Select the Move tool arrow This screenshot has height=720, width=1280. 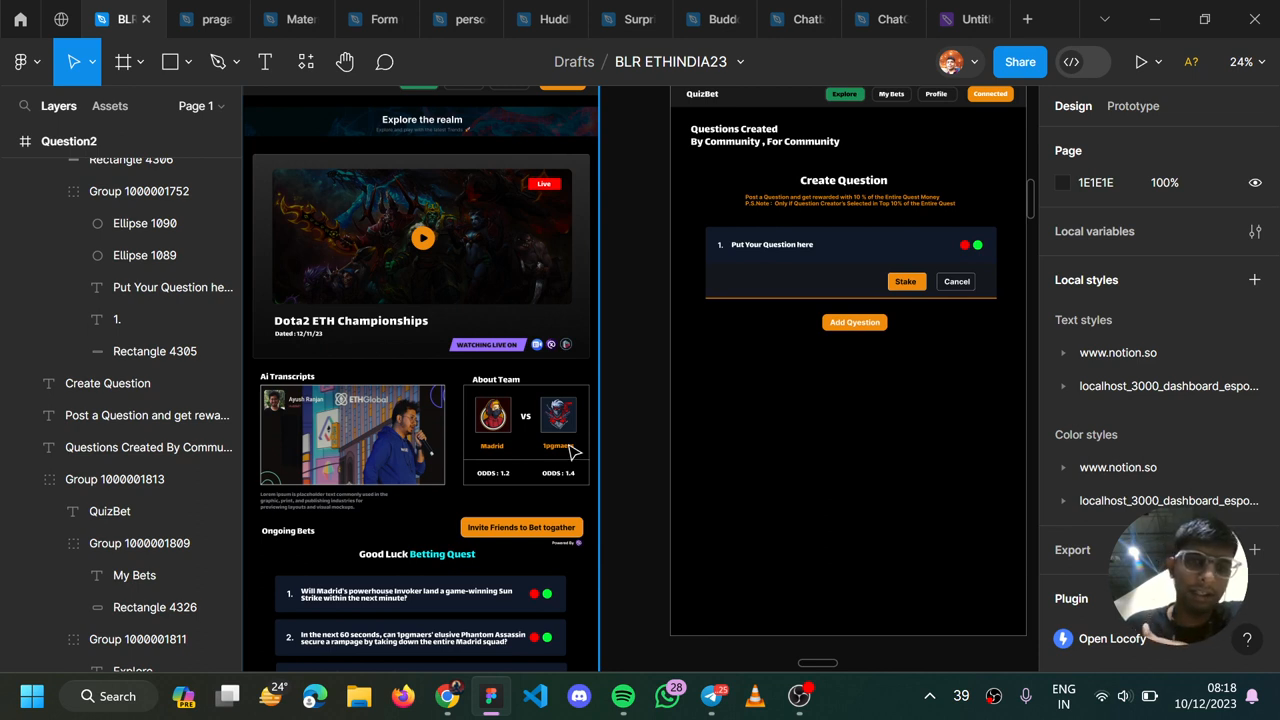click(x=73, y=62)
